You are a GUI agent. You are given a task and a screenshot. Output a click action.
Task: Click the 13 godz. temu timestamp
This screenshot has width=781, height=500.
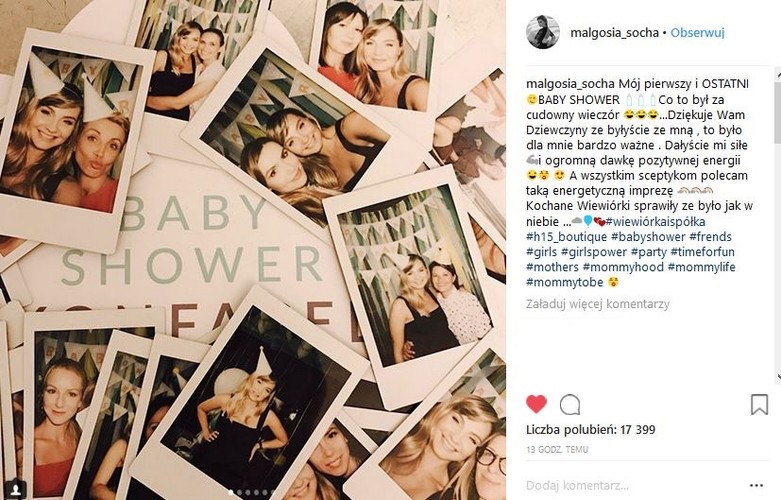557,449
